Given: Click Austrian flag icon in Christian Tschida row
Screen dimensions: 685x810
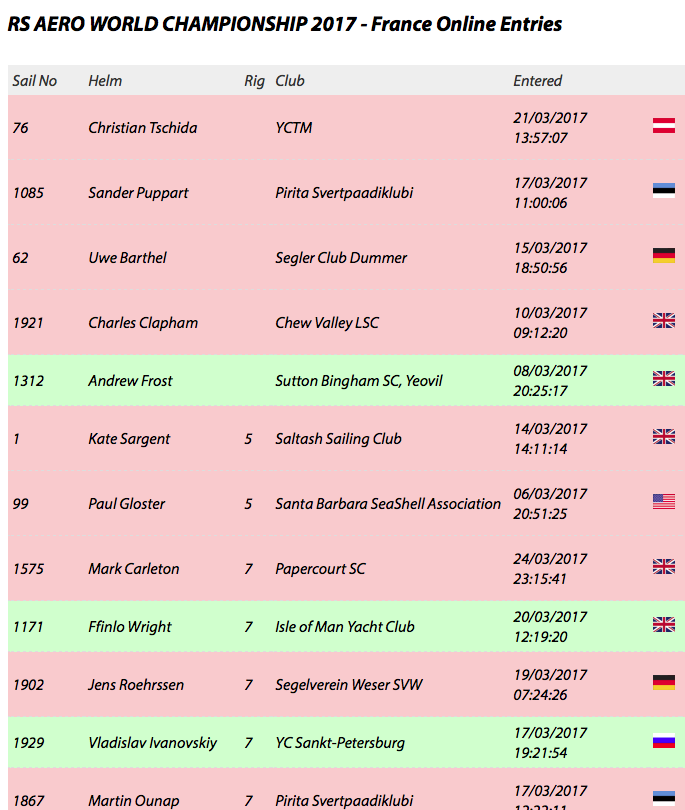Looking at the screenshot, I should [663, 126].
